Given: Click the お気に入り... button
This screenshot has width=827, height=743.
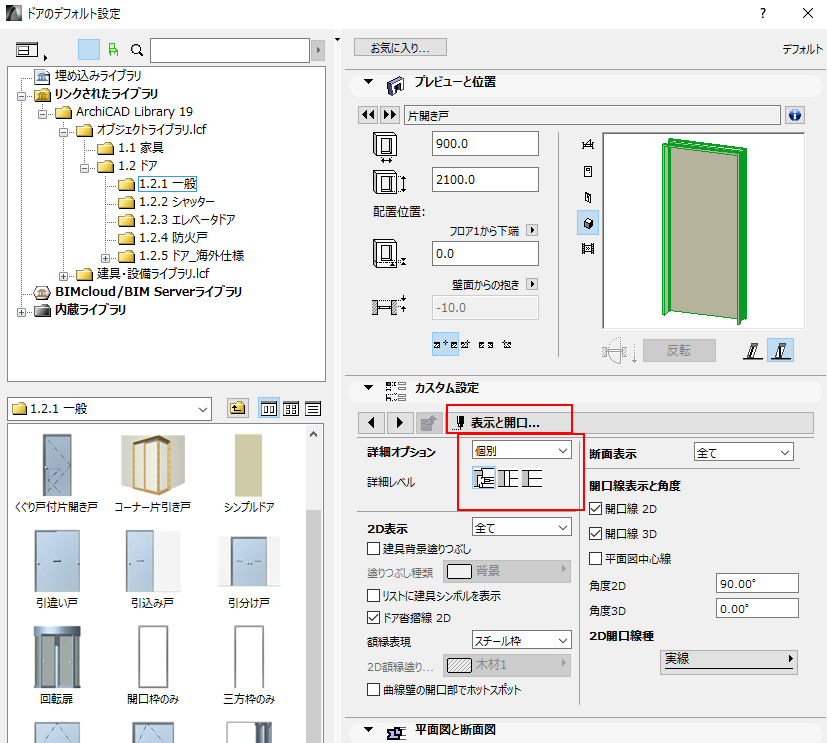Looking at the screenshot, I should (400, 47).
